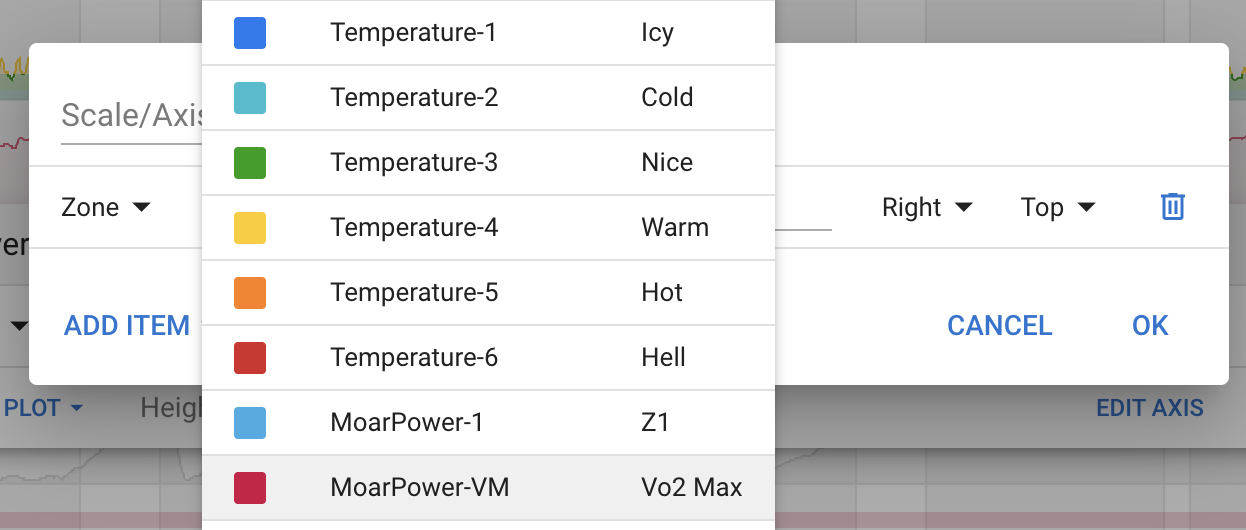1246x530 pixels.
Task: Select the Temperature-1 Icy blue swatch
Action: pos(249,33)
